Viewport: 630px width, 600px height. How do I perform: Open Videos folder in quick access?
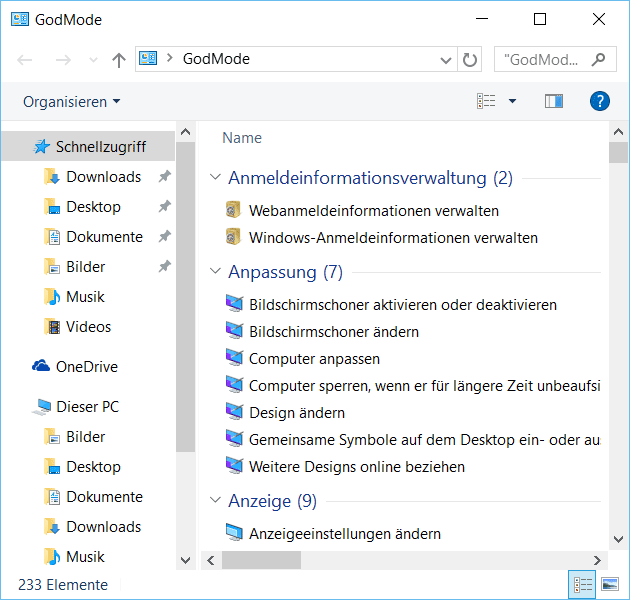pos(88,327)
